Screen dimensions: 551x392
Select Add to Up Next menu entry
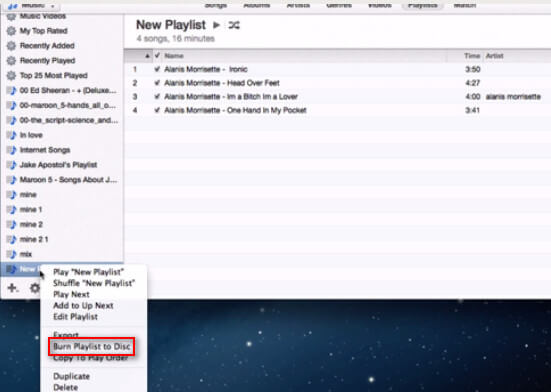click(x=83, y=306)
